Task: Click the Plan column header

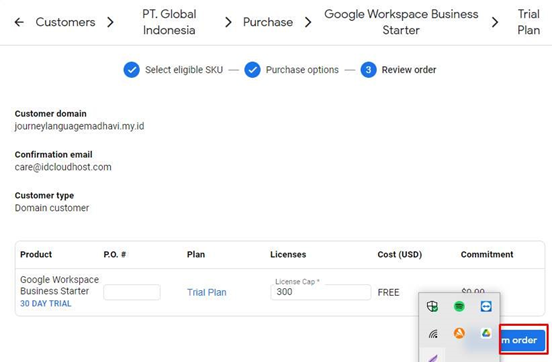Action: tap(196, 254)
